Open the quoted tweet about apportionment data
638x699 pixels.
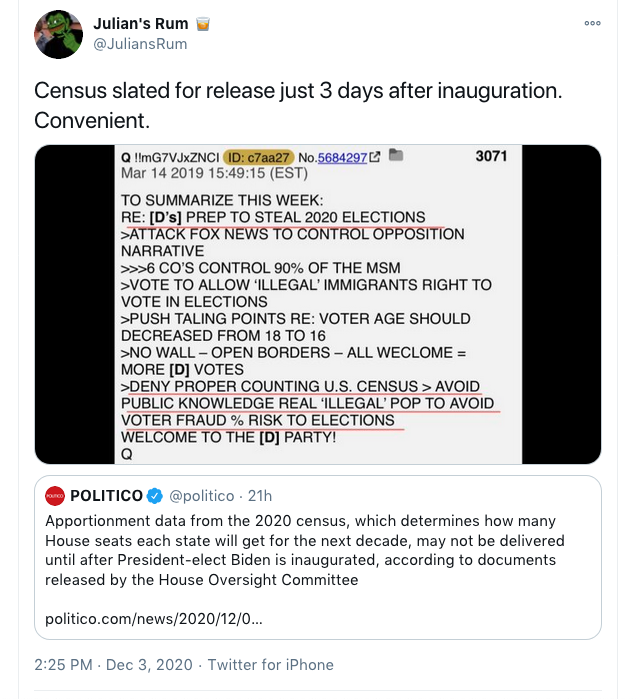(318, 550)
